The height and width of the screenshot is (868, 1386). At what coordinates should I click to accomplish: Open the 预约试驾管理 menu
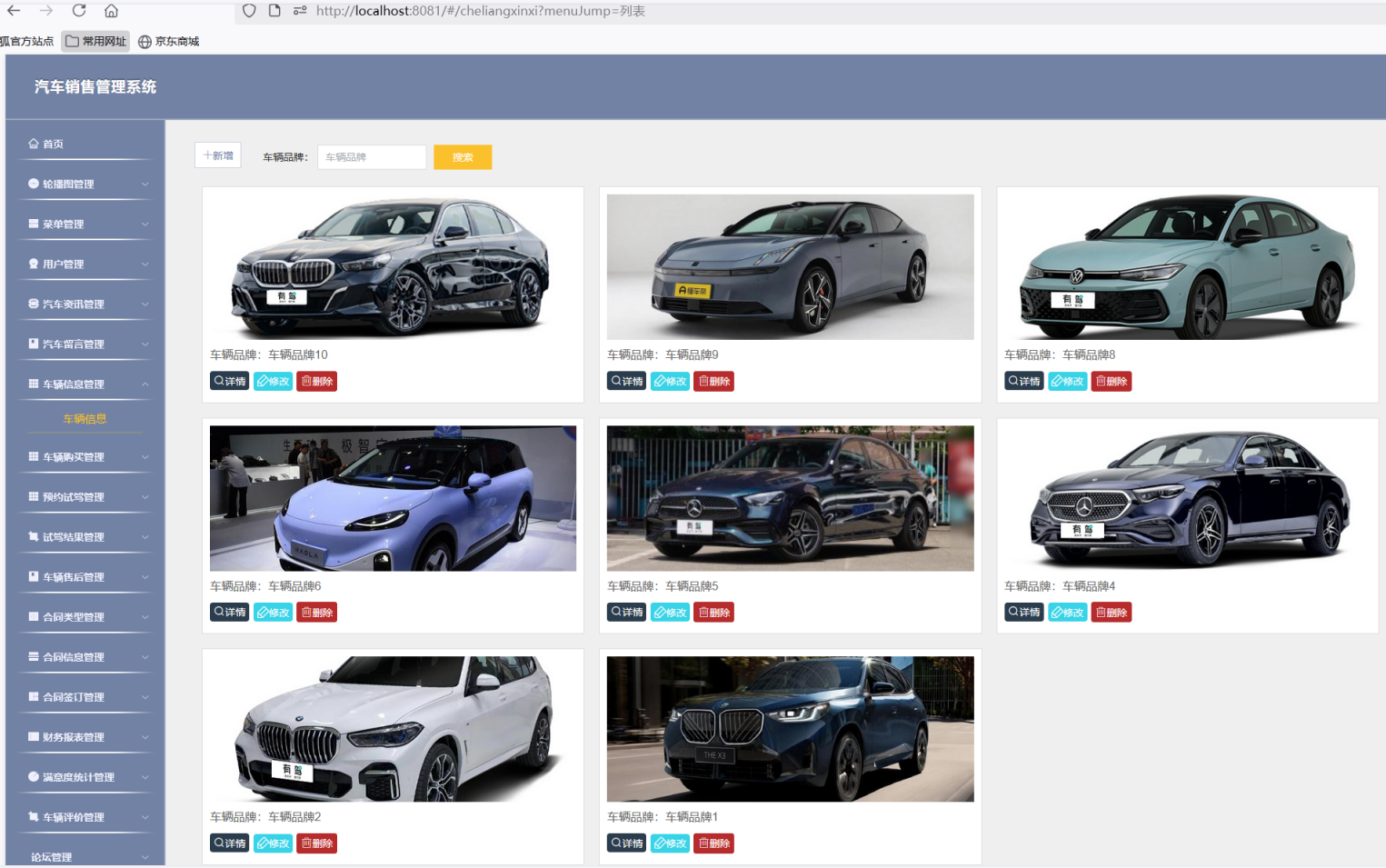tap(74, 497)
